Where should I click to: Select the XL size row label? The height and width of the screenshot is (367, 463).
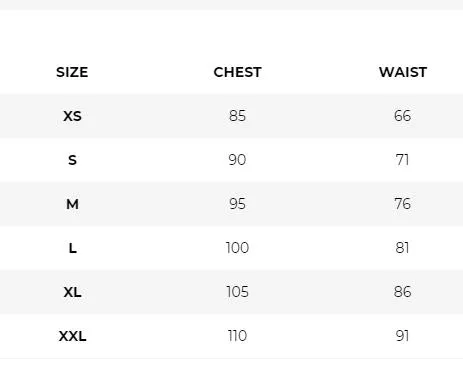72,292
